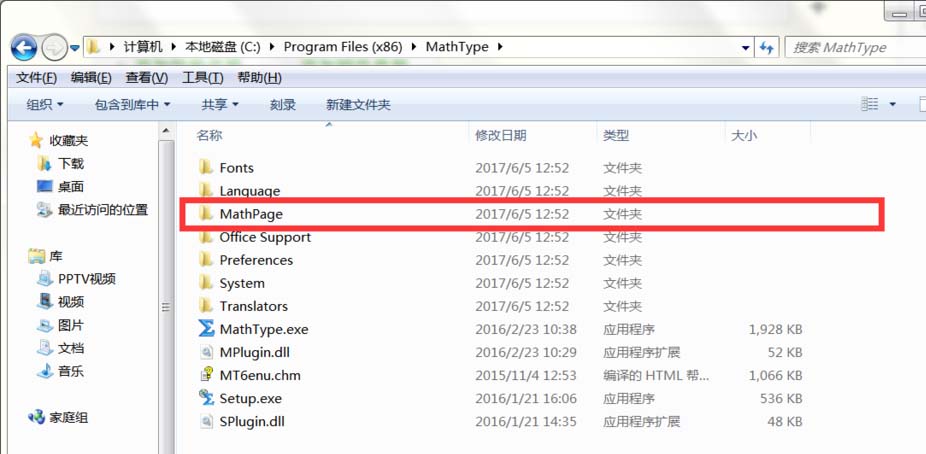
Task: Click the MathPage folder icon
Action: (x=206, y=214)
